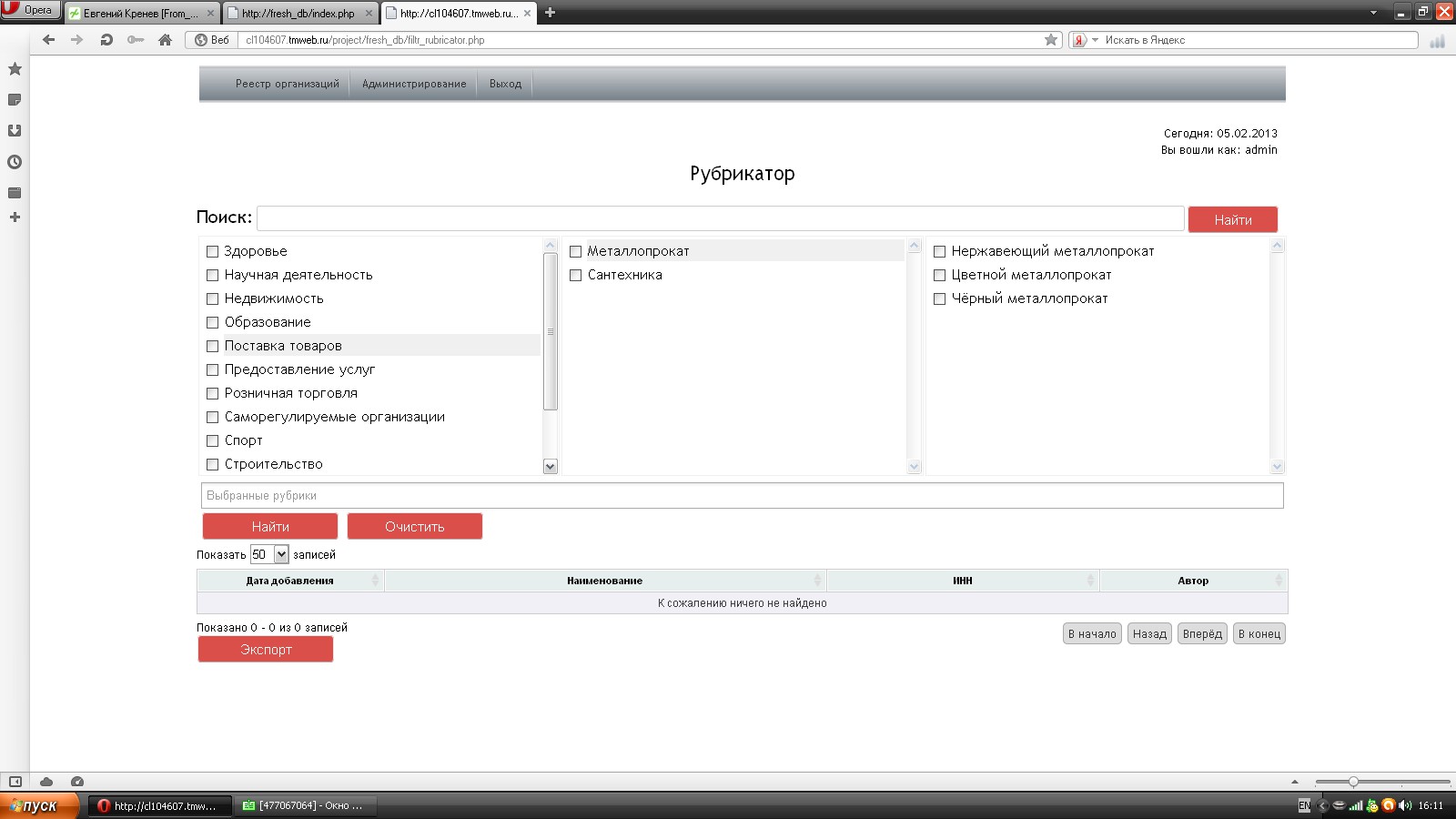
Task: Tick the Поставка товаров checkbox
Action: [x=213, y=347]
